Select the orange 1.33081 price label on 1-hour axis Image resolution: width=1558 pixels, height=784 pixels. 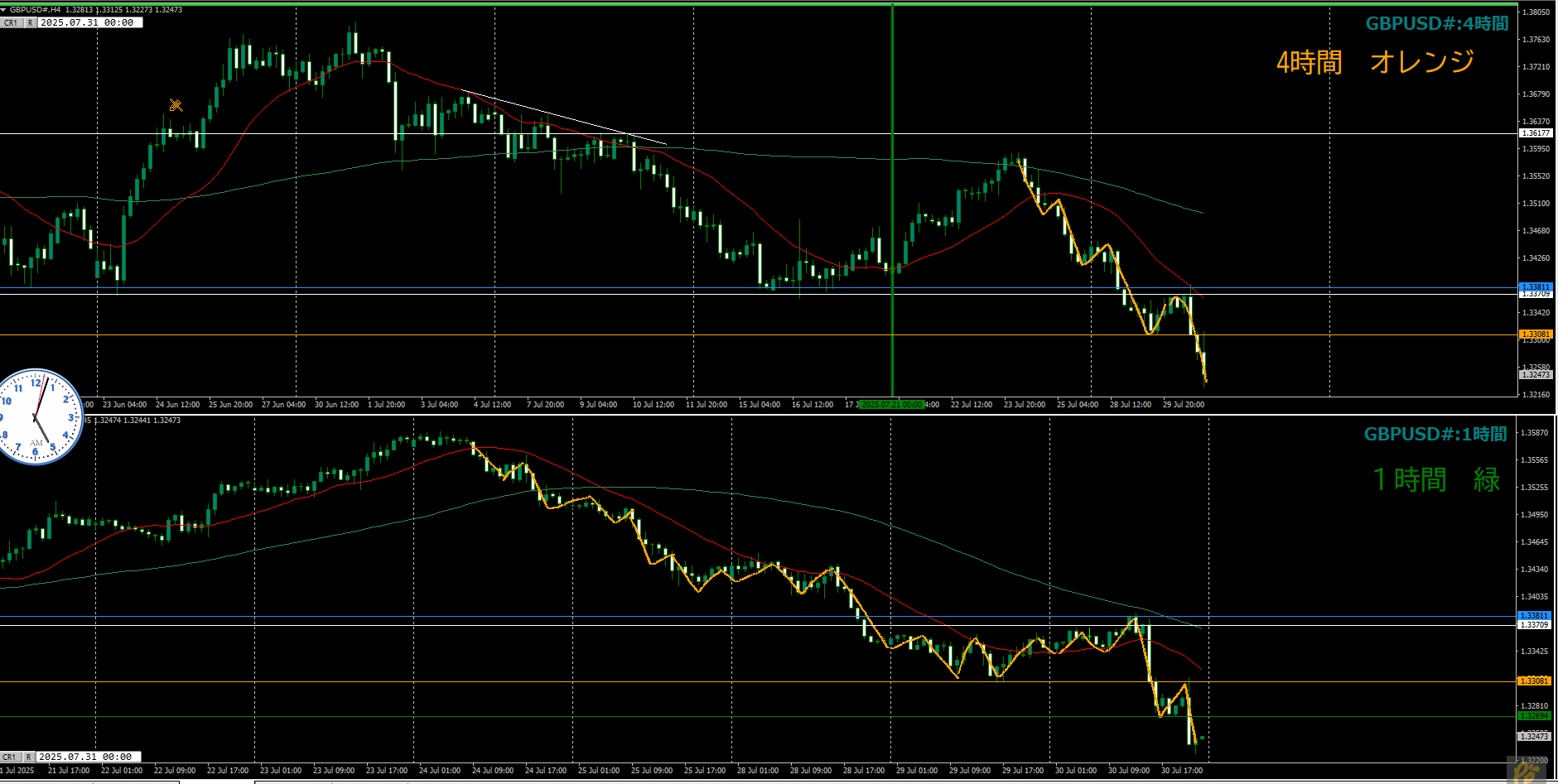pos(1533,681)
